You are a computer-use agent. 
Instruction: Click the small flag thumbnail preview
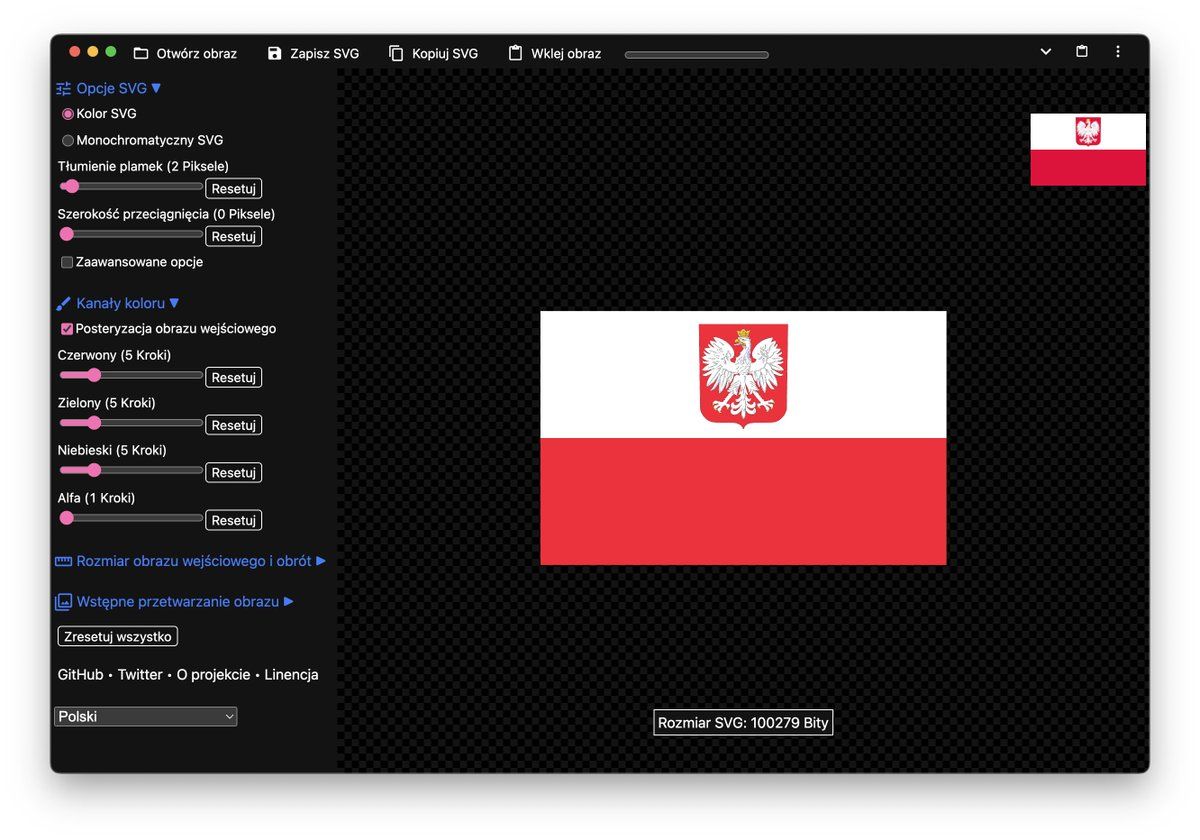[x=1088, y=149]
